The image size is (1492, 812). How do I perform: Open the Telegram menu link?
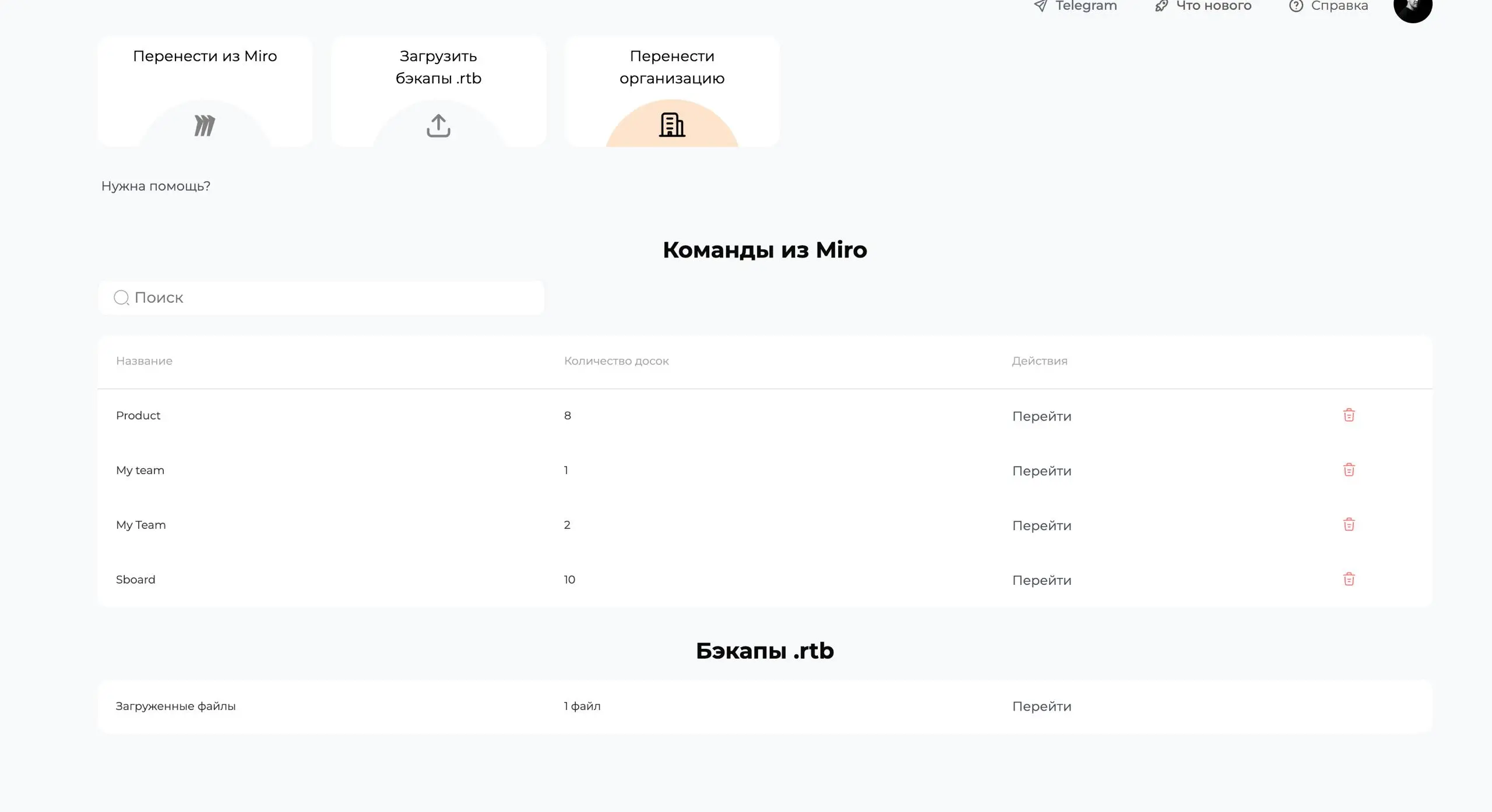[1075, 6]
